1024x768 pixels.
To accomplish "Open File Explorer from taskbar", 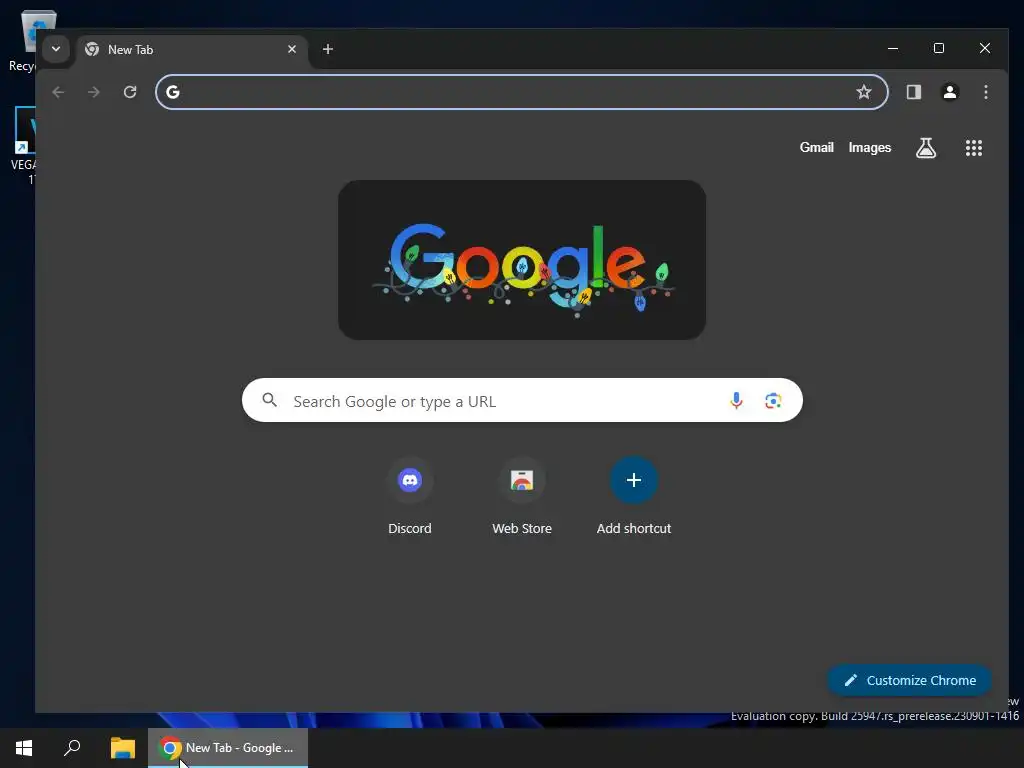I will 123,748.
